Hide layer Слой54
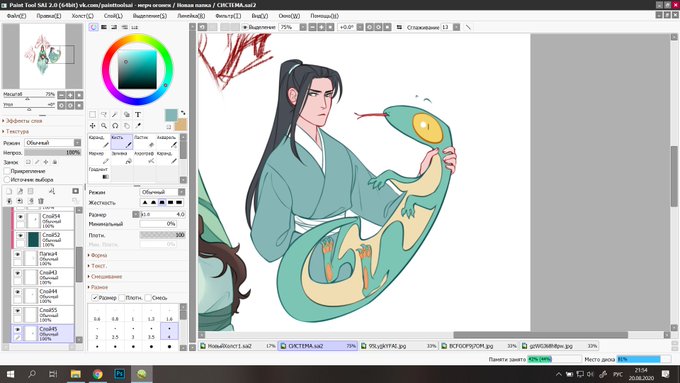The height and width of the screenshot is (383, 680). coord(20,216)
